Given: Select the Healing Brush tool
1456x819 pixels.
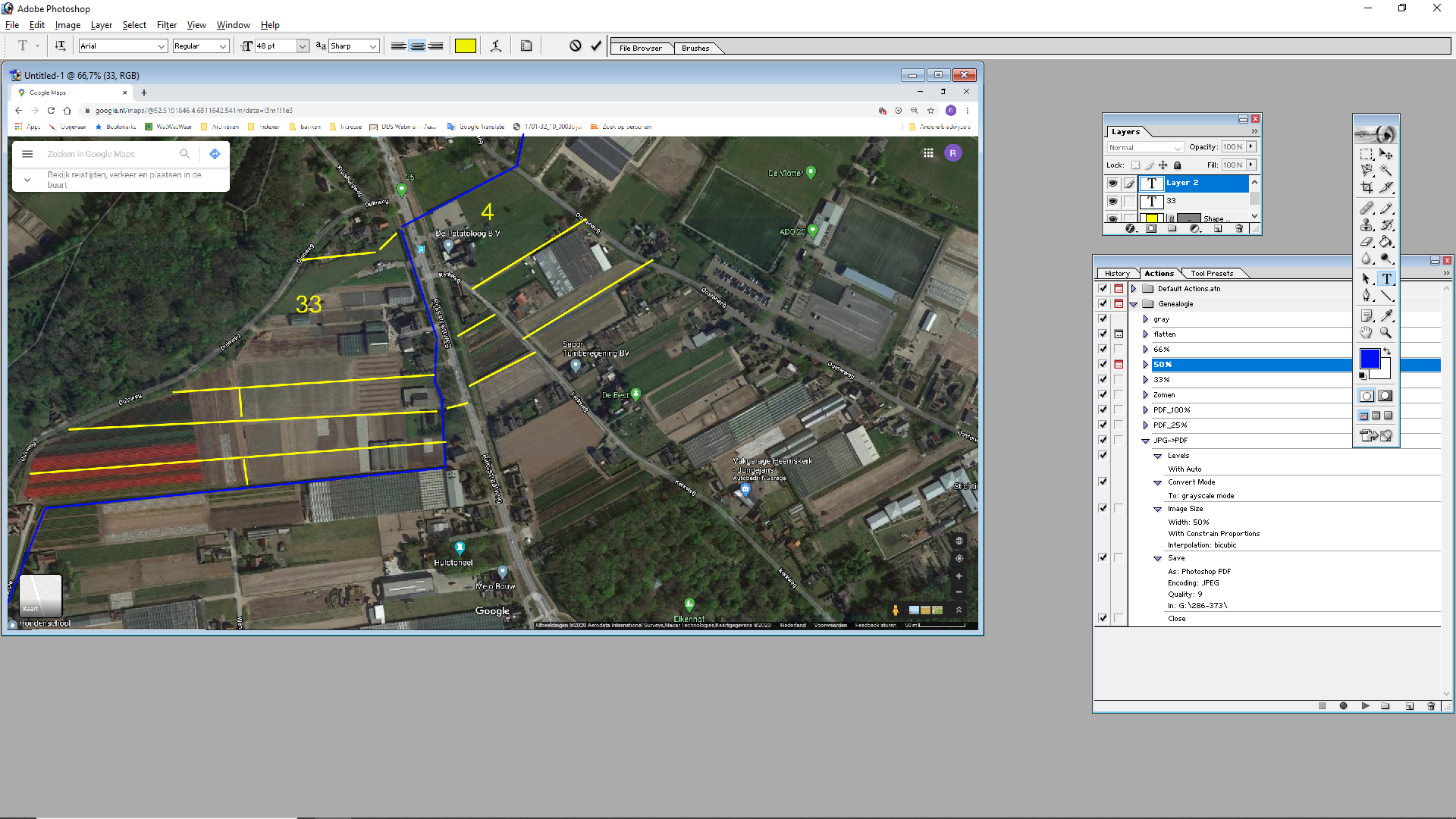Looking at the screenshot, I should click(1367, 208).
